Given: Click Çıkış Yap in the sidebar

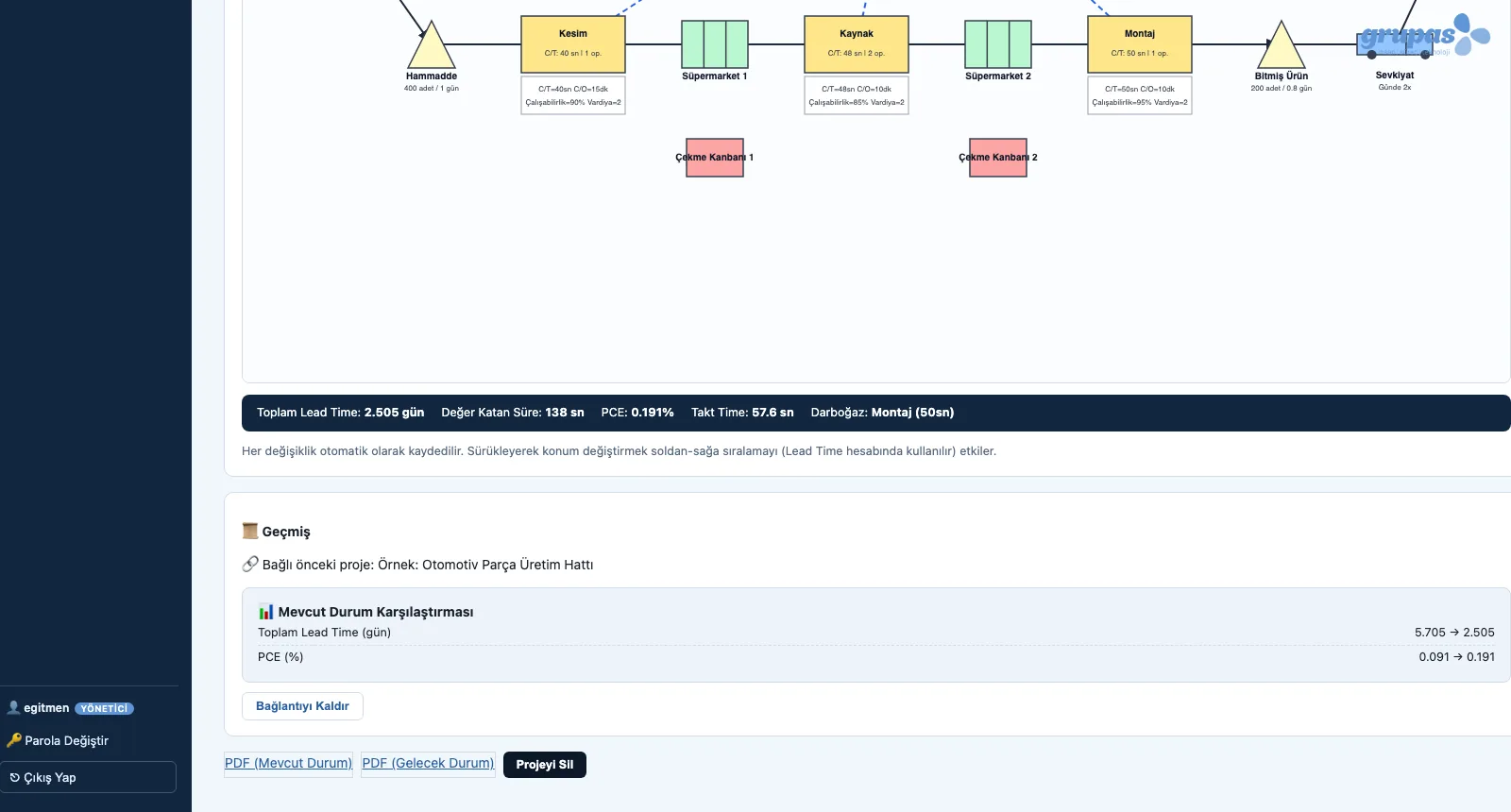Looking at the screenshot, I should tap(89, 777).
